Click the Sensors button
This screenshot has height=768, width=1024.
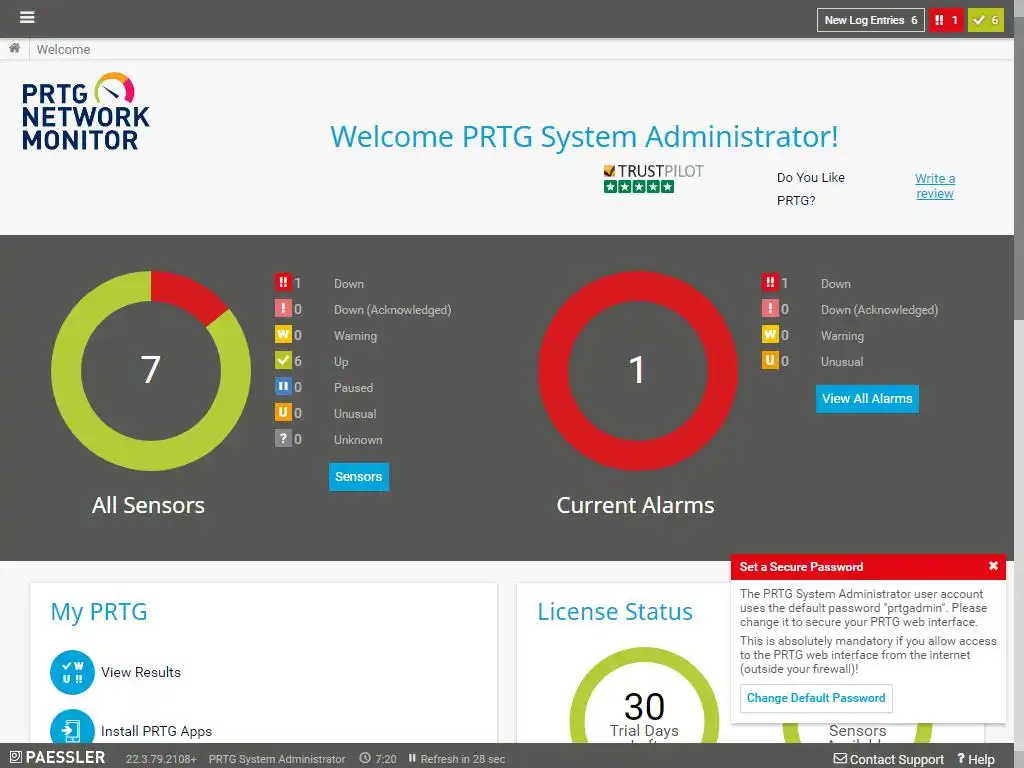coord(359,477)
